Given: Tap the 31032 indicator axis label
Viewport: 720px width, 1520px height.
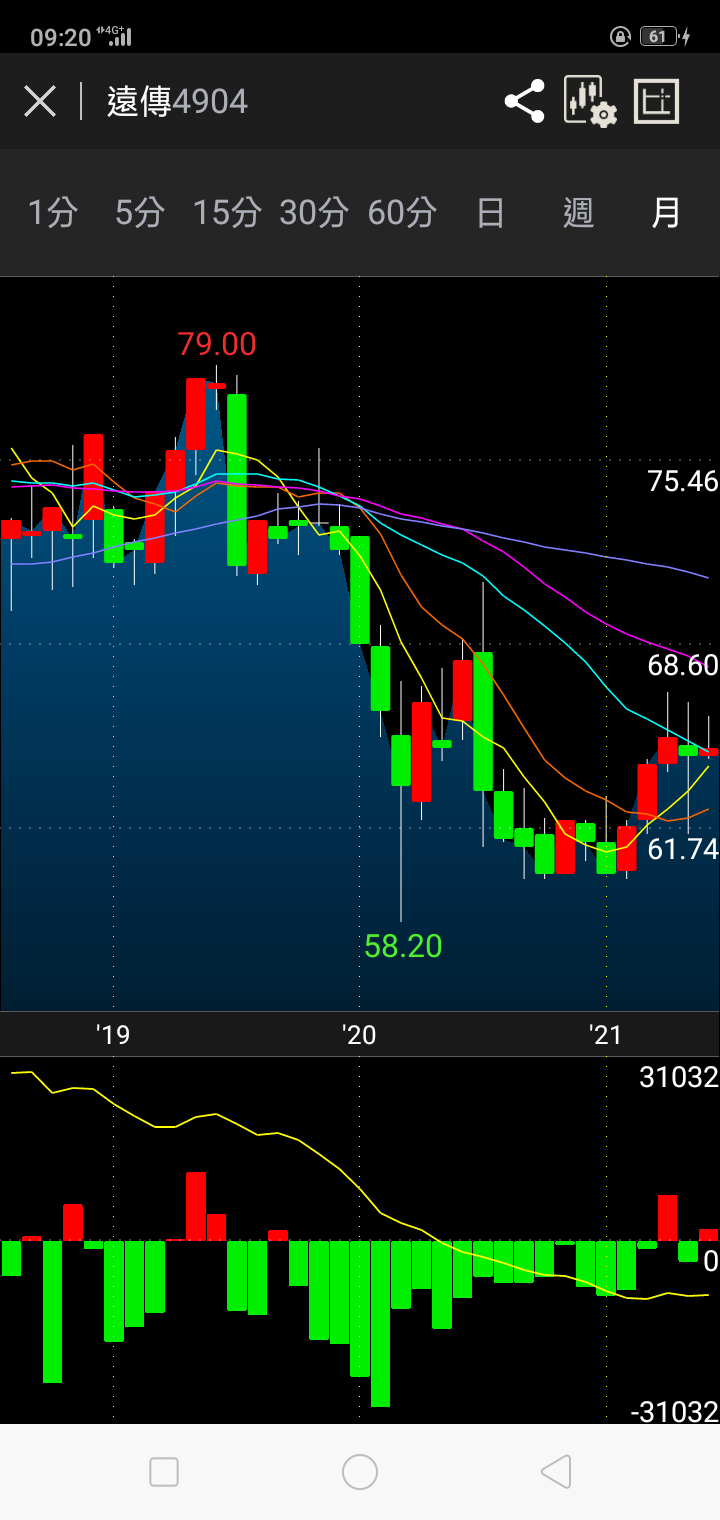Looking at the screenshot, I should (679, 1076).
